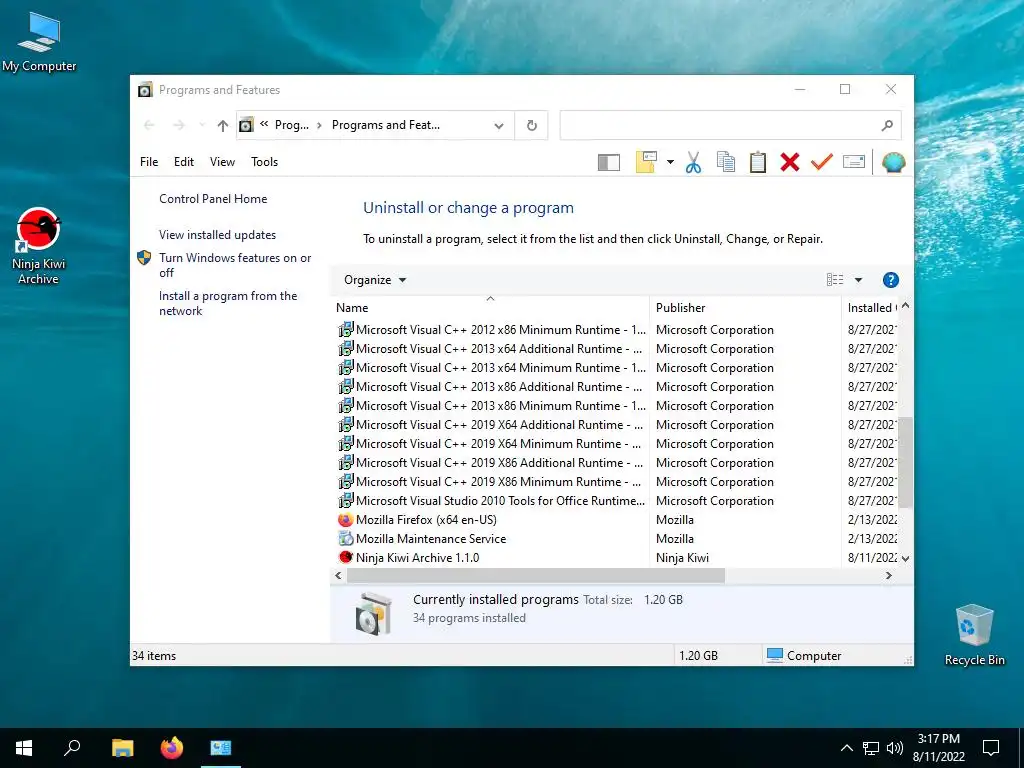This screenshot has width=1024, height=768.
Task: Open File Explorer from the taskbar
Action: click(x=122, y=748)
